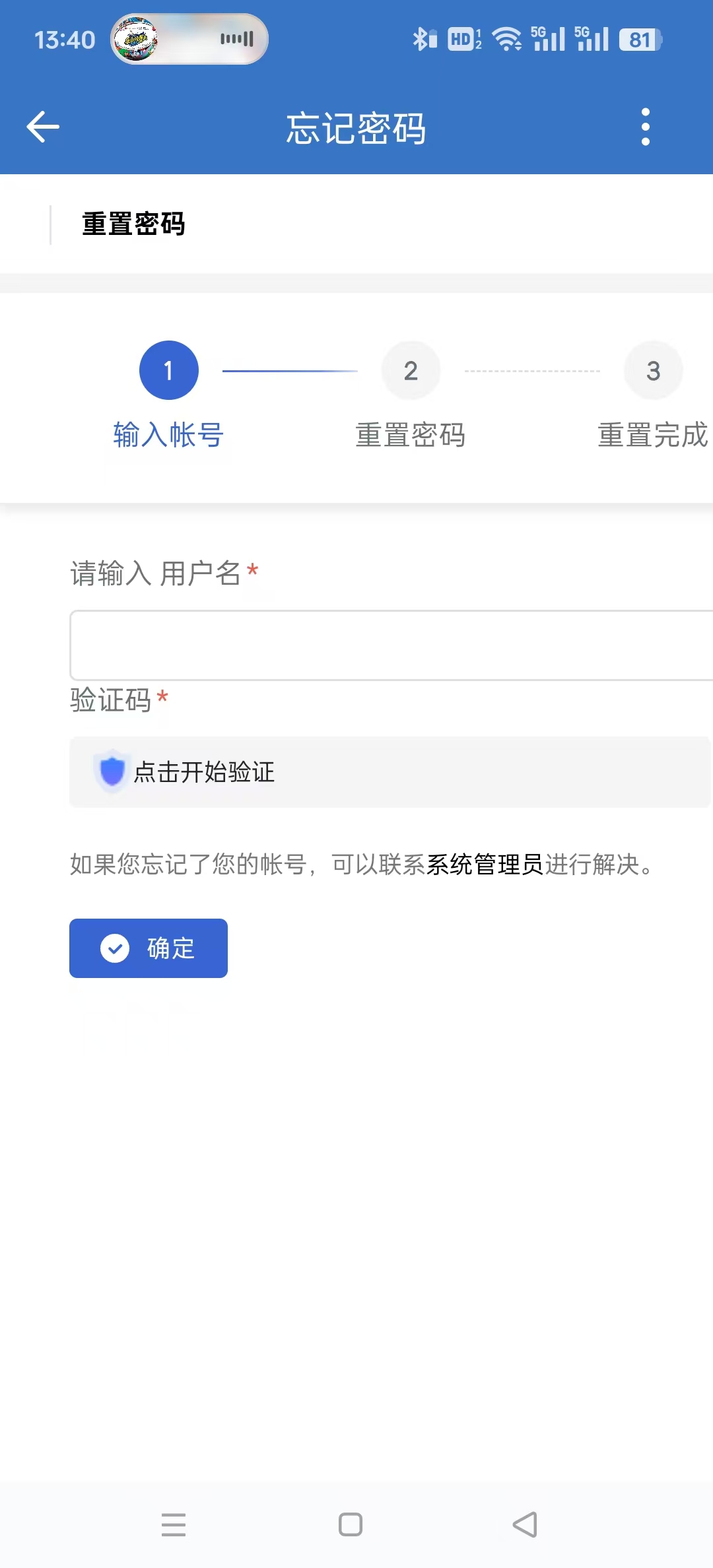Tap the checkmark icon on 确定 button
The width and height of the screenshot is (713, 1568).
[x=115, y=948]
